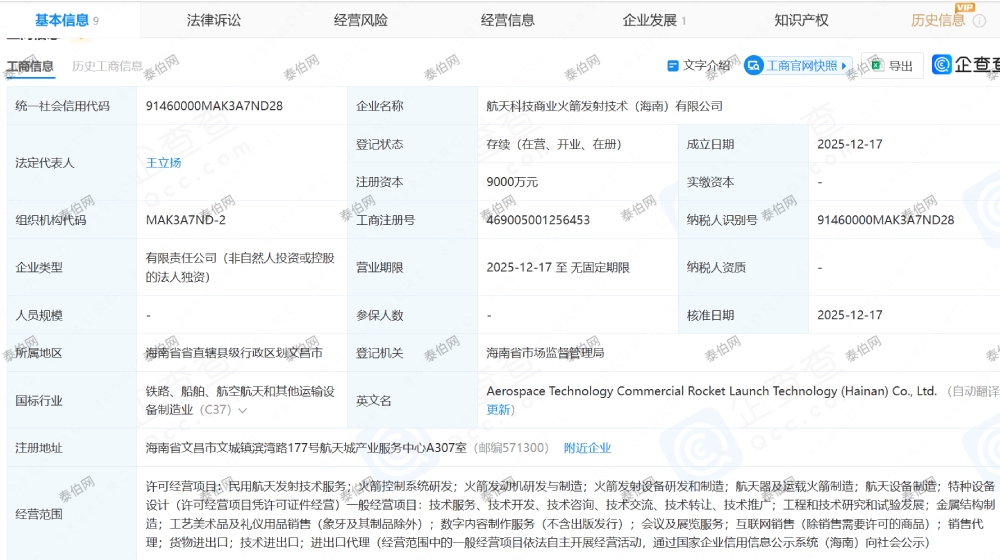This screenshot has height=560, width=1000.
Task: Switch to the 法律诉讼 tab
Action: click(214, 20)
